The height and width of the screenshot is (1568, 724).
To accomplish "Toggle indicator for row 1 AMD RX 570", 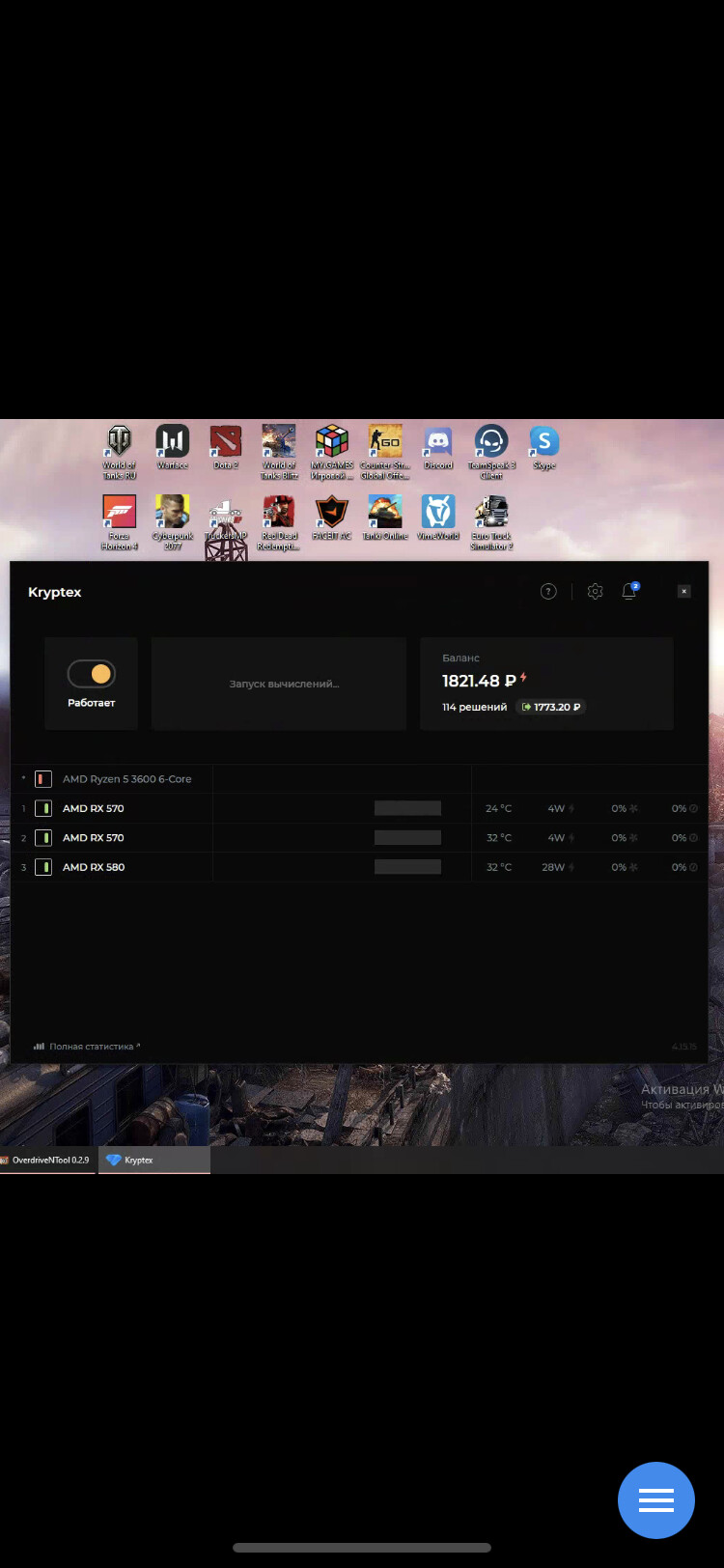I will tap(42, 808).
